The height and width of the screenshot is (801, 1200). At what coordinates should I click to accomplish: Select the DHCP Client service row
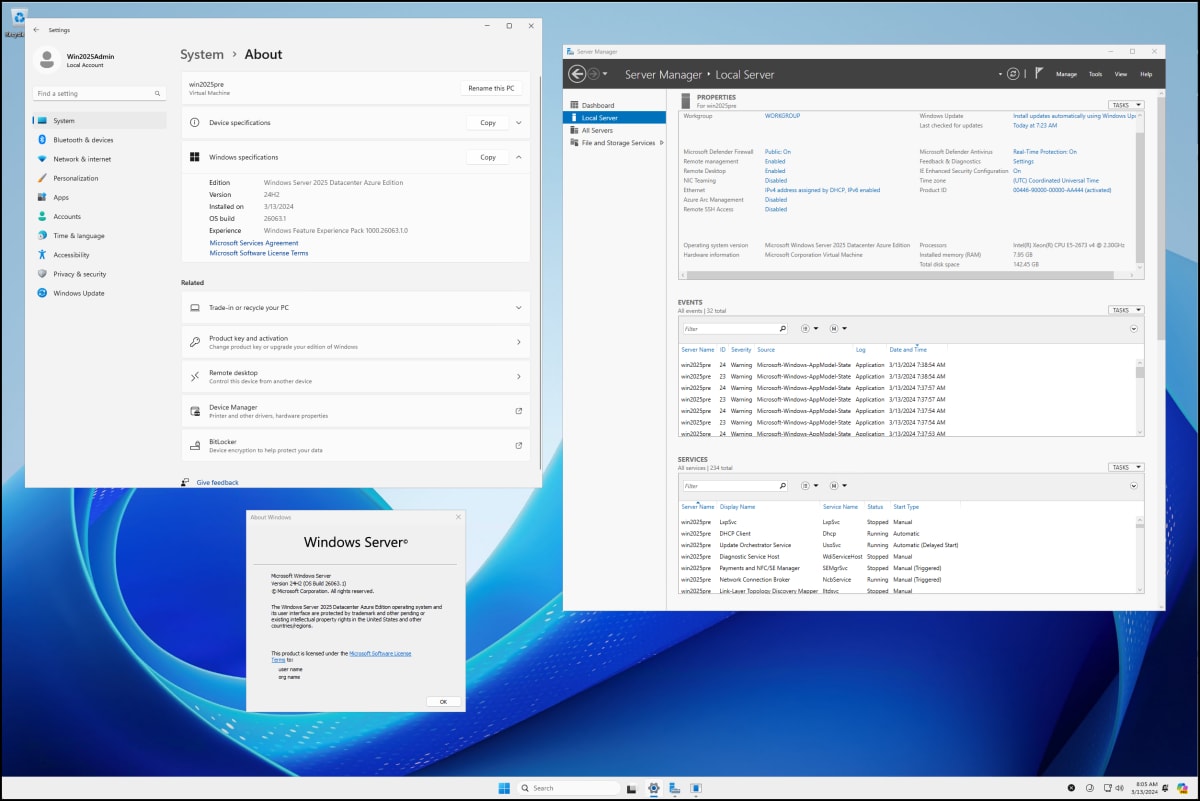908,533
